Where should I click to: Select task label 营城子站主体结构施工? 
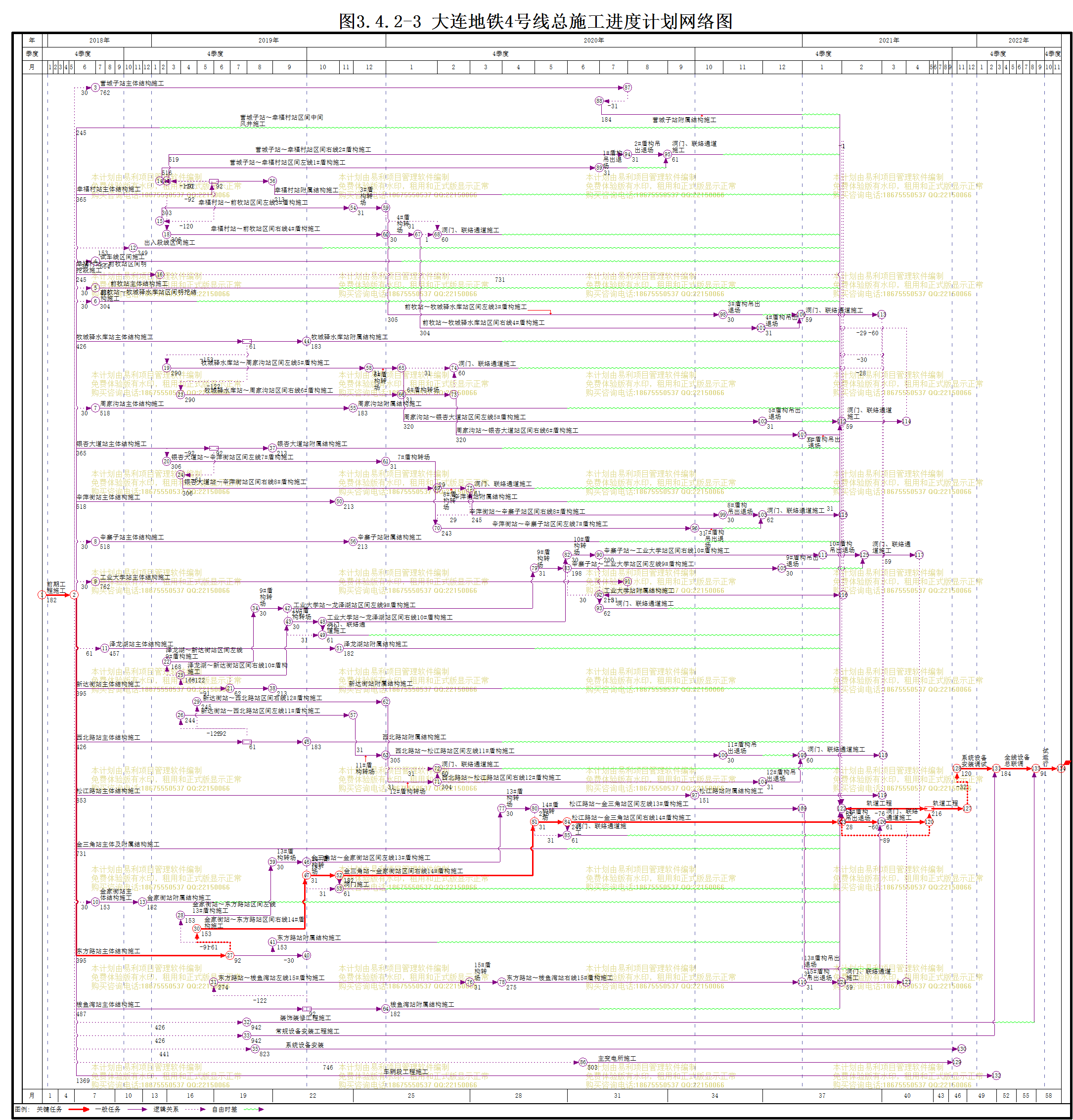[x=132, y=84]
